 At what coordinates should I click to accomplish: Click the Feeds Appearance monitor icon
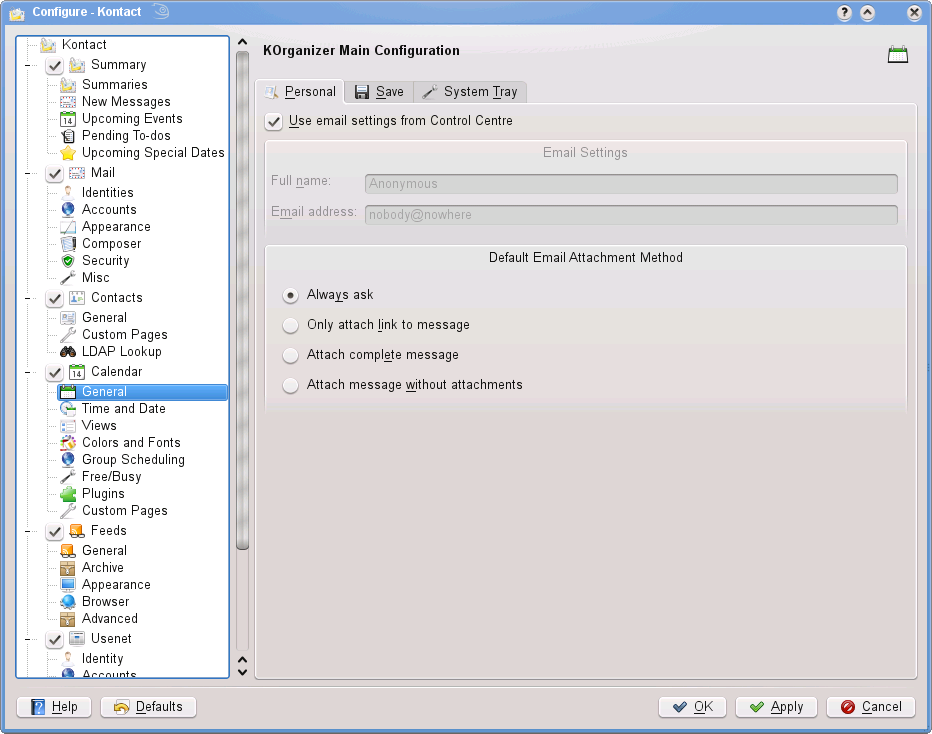68,585
